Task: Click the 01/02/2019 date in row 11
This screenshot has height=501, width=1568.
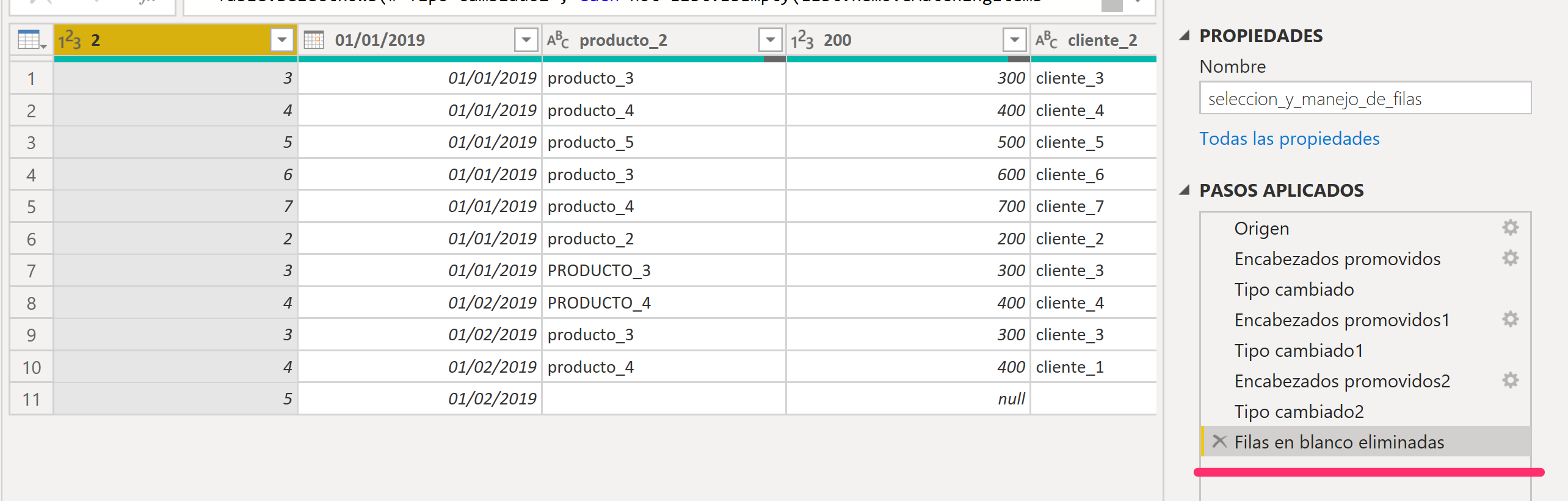Action: [x=420, y=399]
